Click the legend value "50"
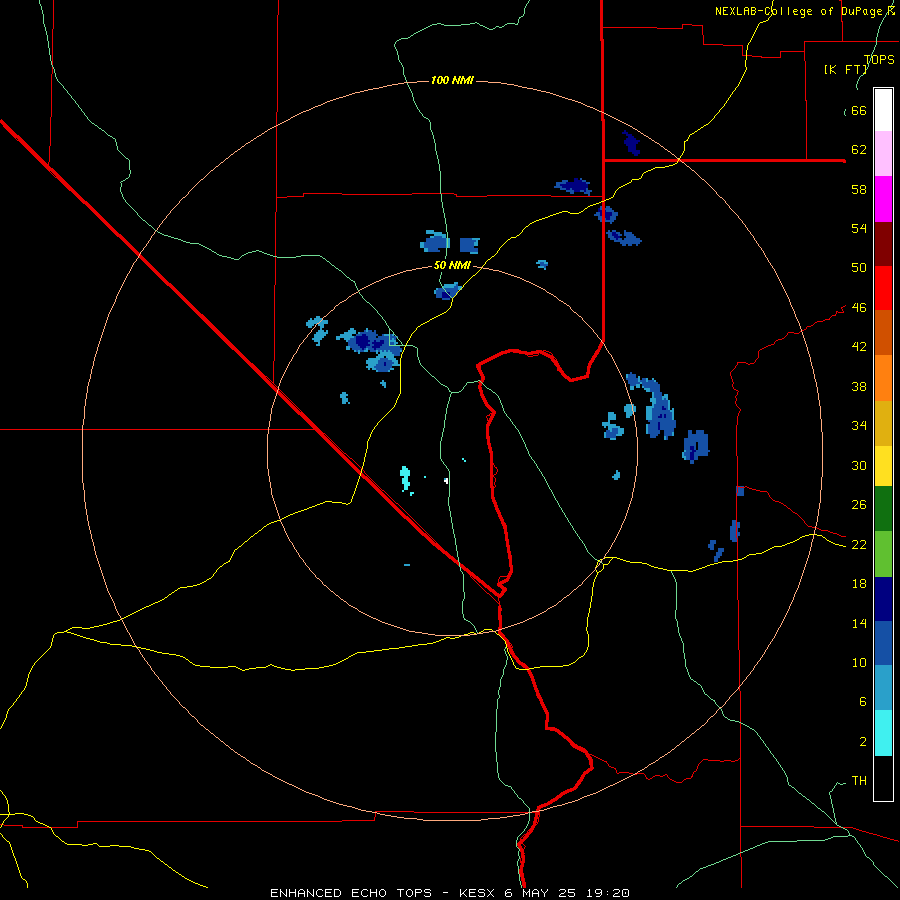 pos(859,268)
